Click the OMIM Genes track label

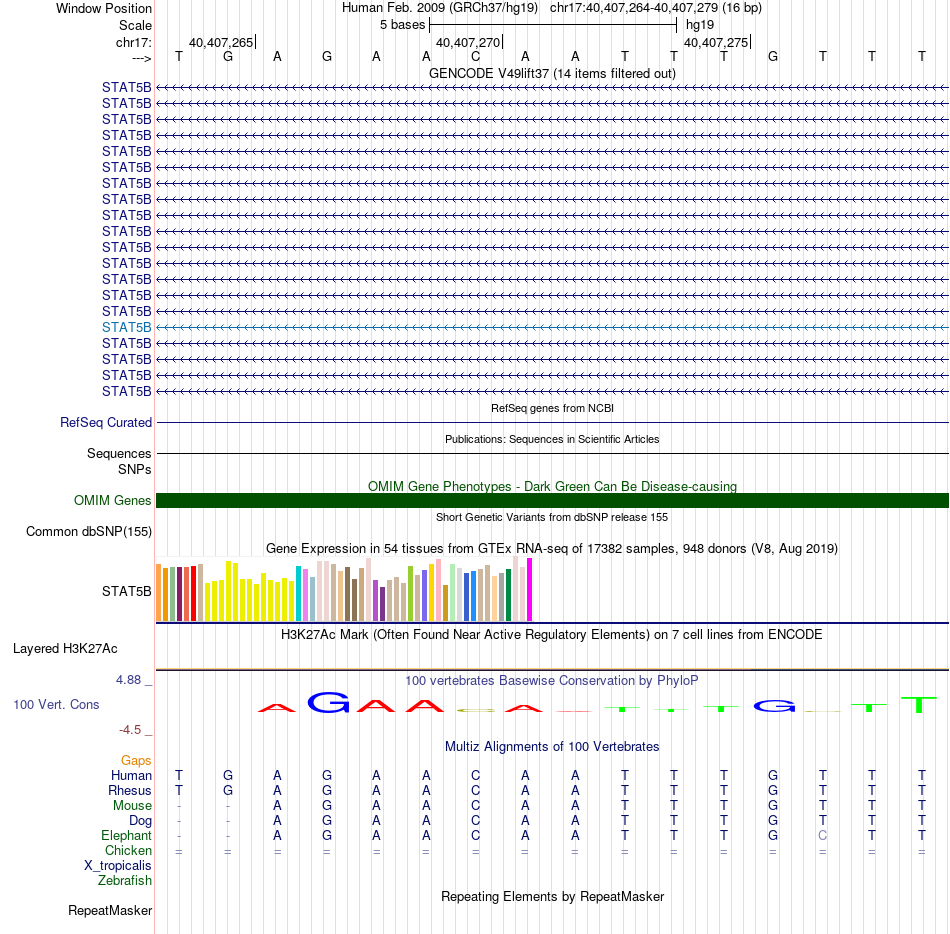click(x=112, y=500)
